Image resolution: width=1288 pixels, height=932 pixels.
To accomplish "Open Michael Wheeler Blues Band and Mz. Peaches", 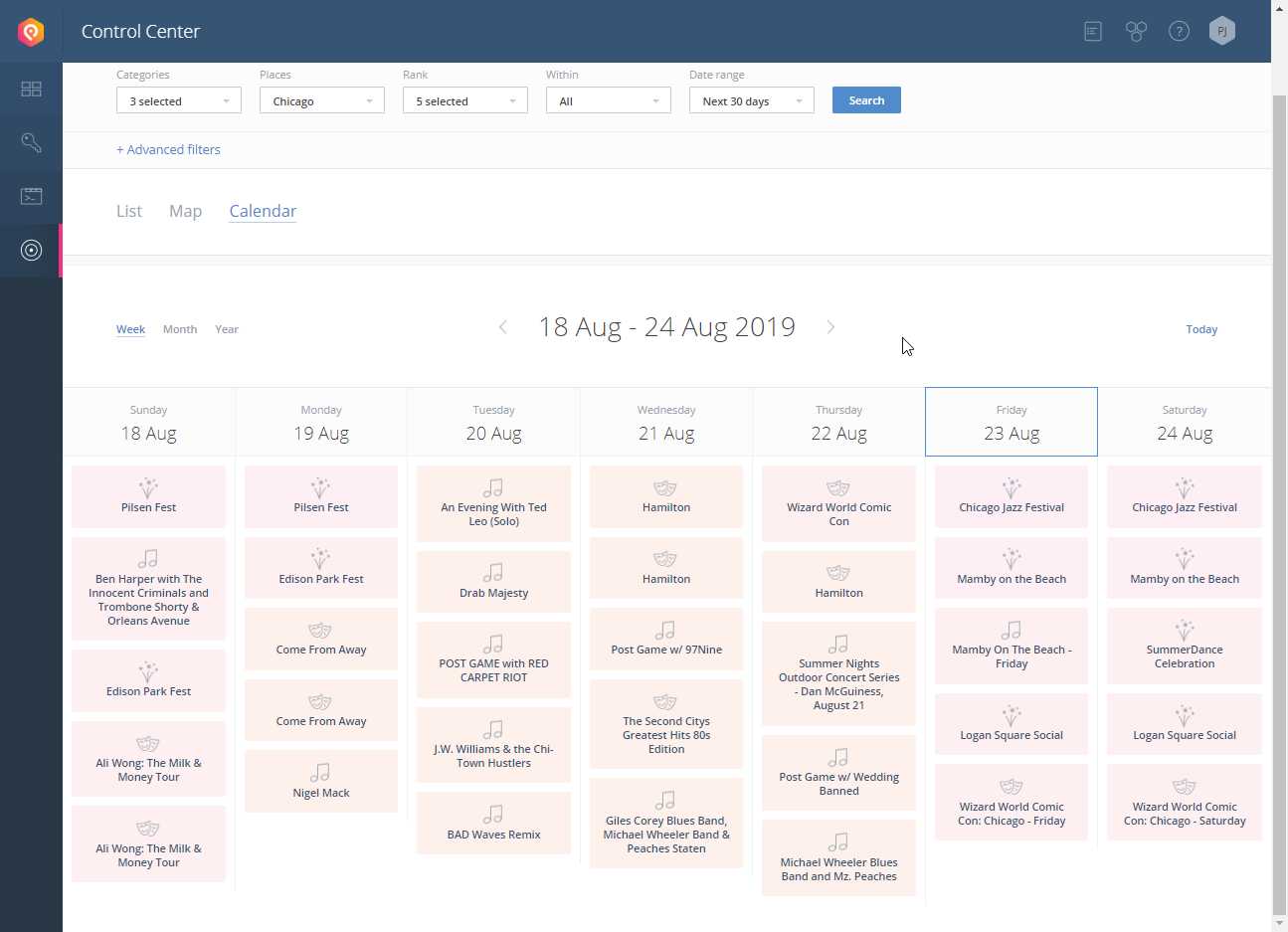I will pyautogui.click(x=839, y=858).
